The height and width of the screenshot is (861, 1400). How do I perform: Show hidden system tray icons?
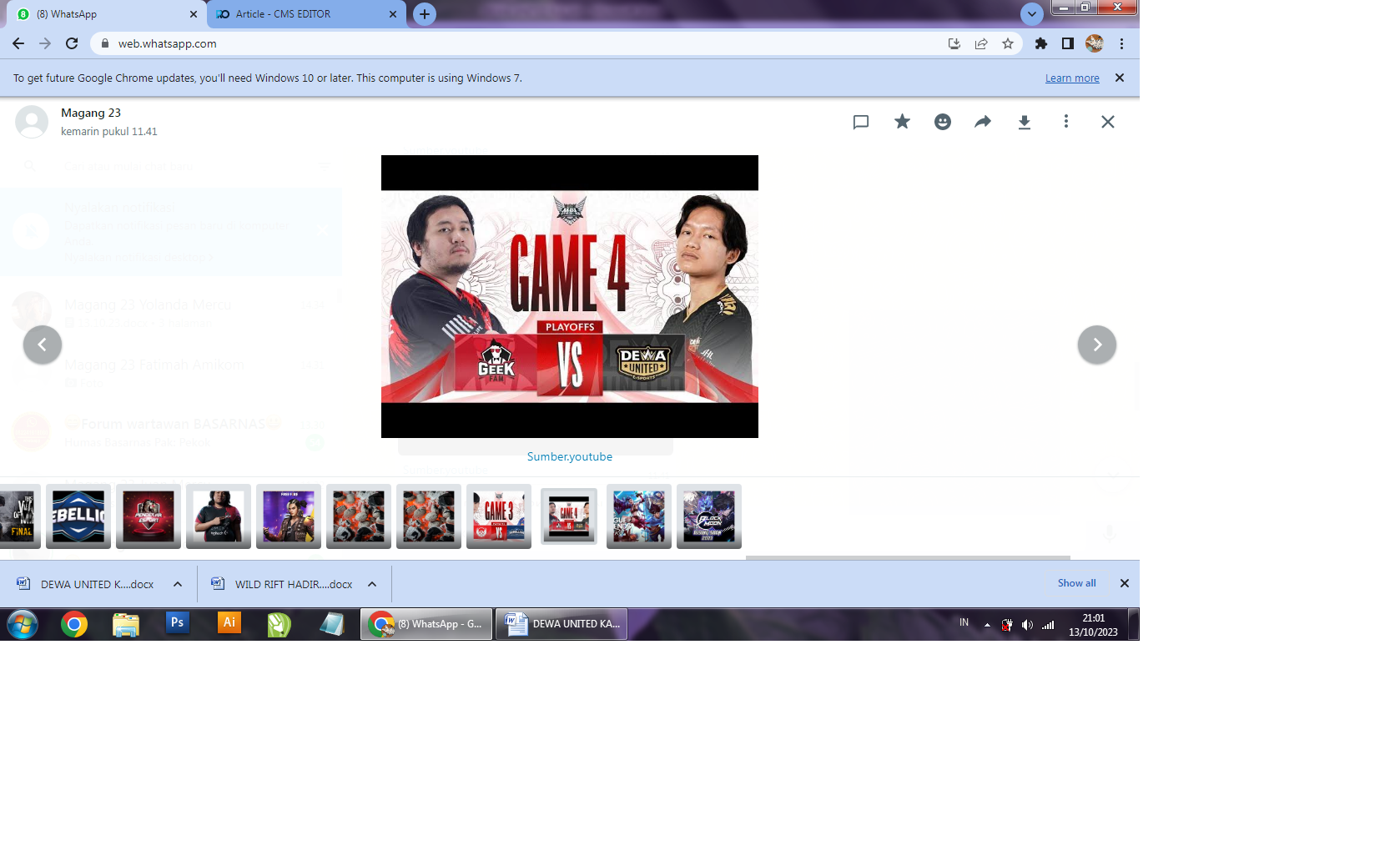coord(987,625)
